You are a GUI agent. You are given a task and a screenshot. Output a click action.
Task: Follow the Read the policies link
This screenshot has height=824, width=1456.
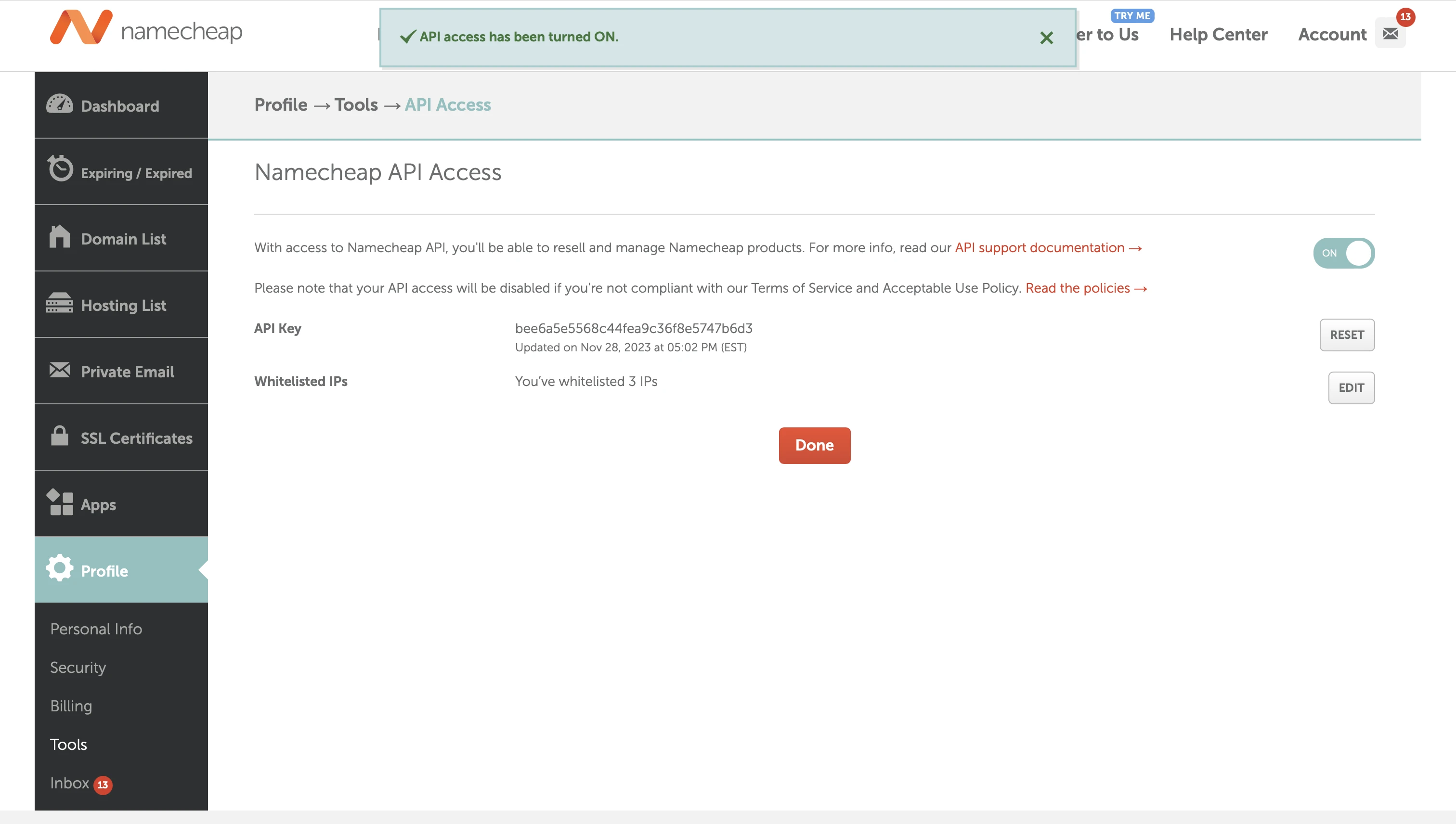1086,288
